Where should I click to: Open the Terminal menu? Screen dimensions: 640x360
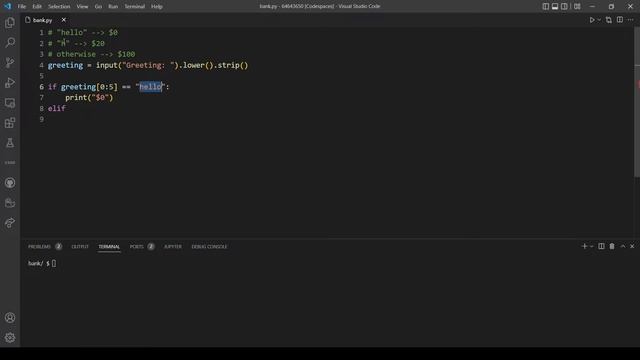point(135,7)
